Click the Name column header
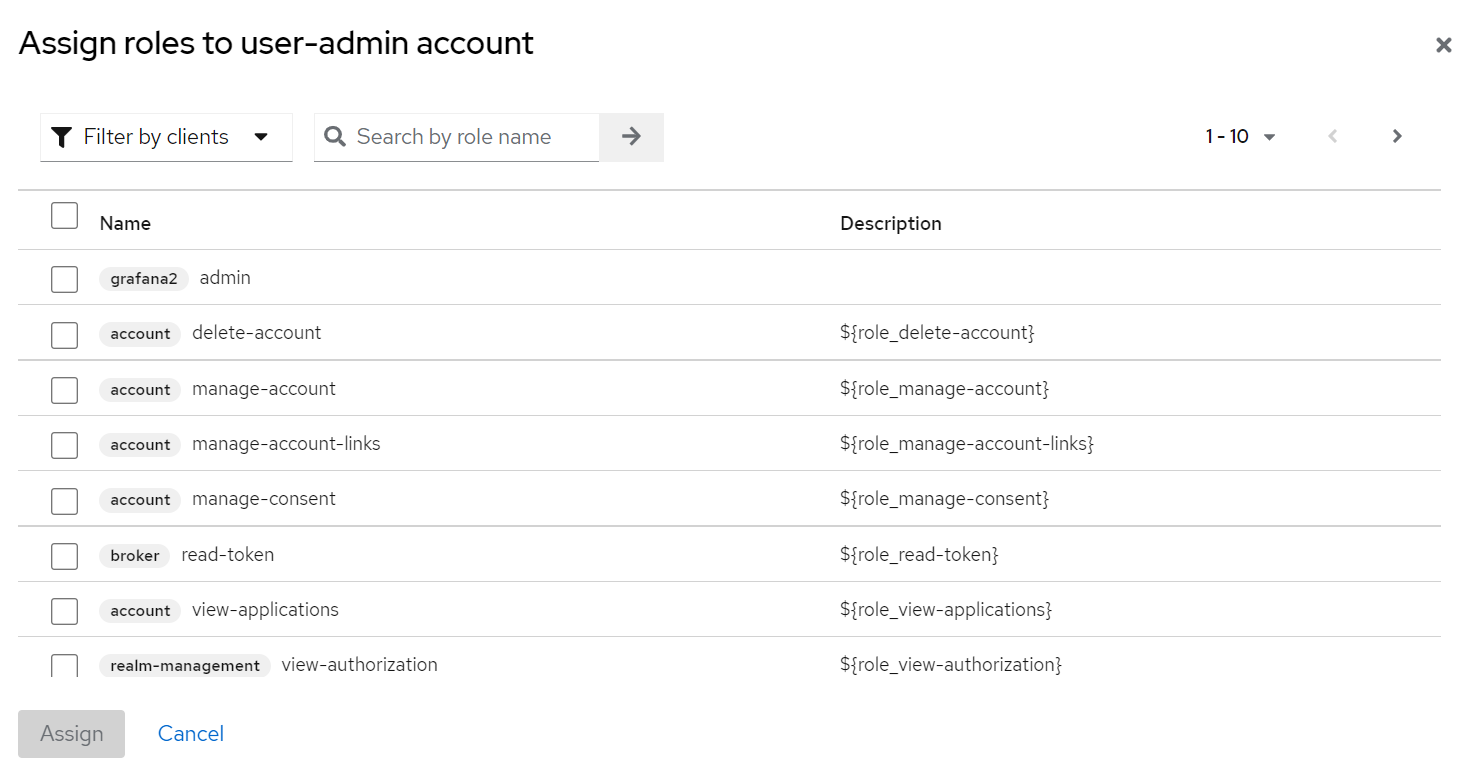The image size is (1473, 771). point(125,224)
